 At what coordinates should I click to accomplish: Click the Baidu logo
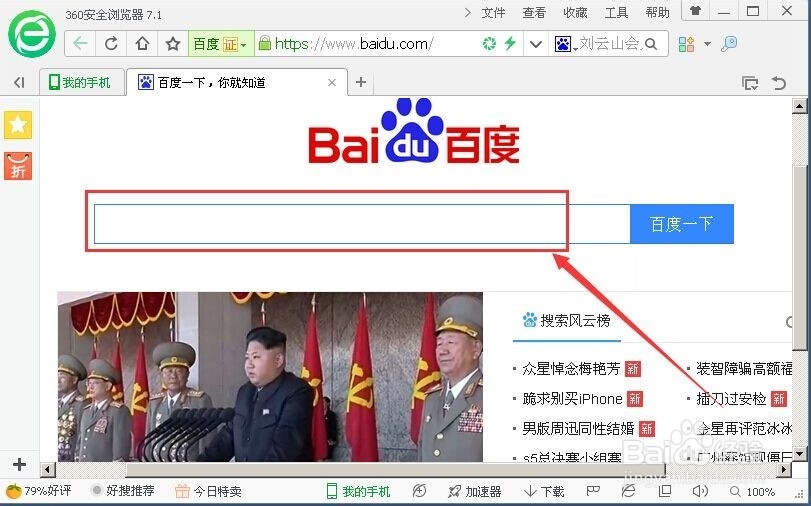[x=414, y=131]
